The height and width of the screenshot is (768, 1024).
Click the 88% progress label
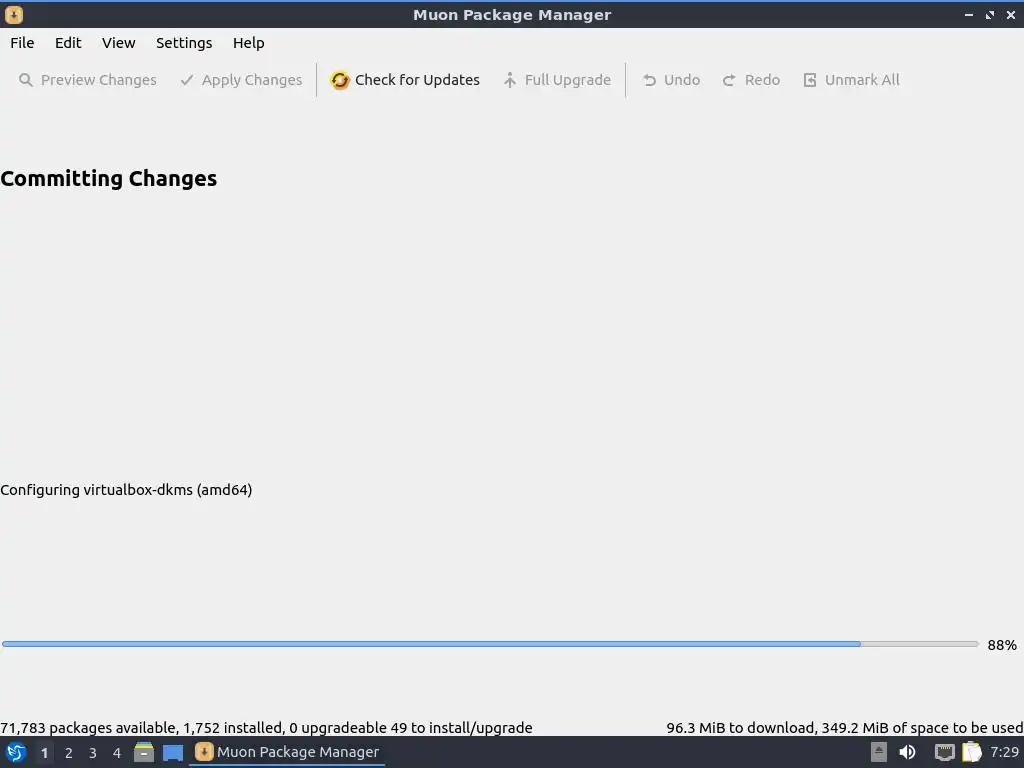pyautogui.click(x=1002, y=645)
